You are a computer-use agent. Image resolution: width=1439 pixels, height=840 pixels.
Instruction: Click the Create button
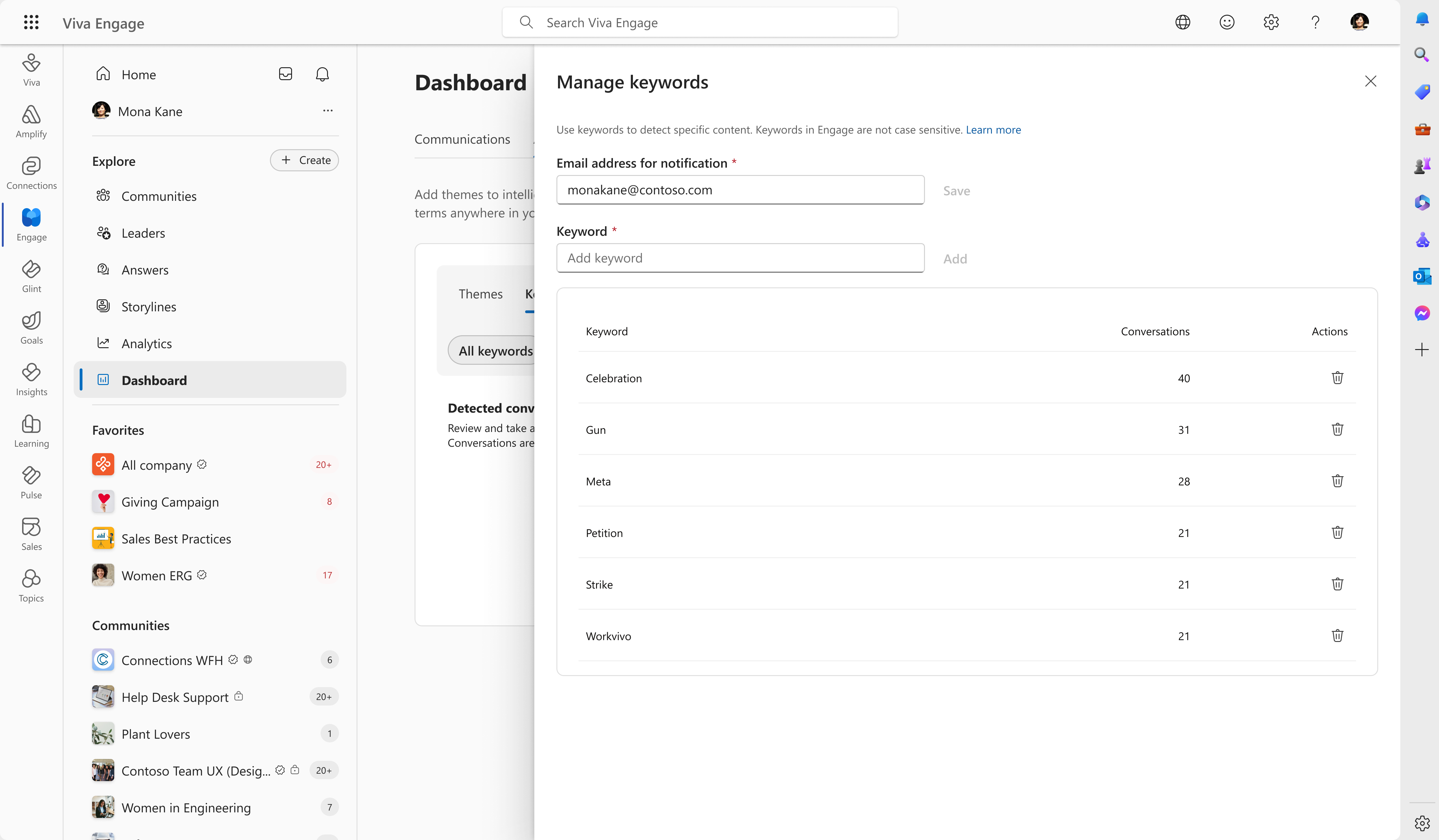[304, 161]
